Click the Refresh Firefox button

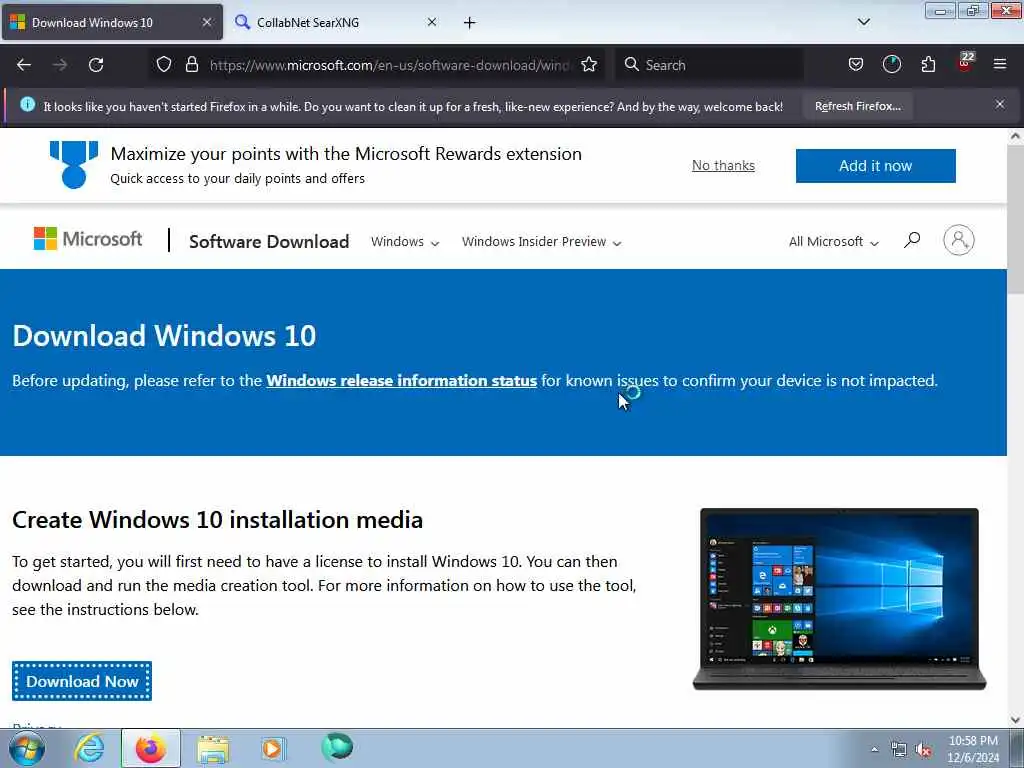coord(857,106)
